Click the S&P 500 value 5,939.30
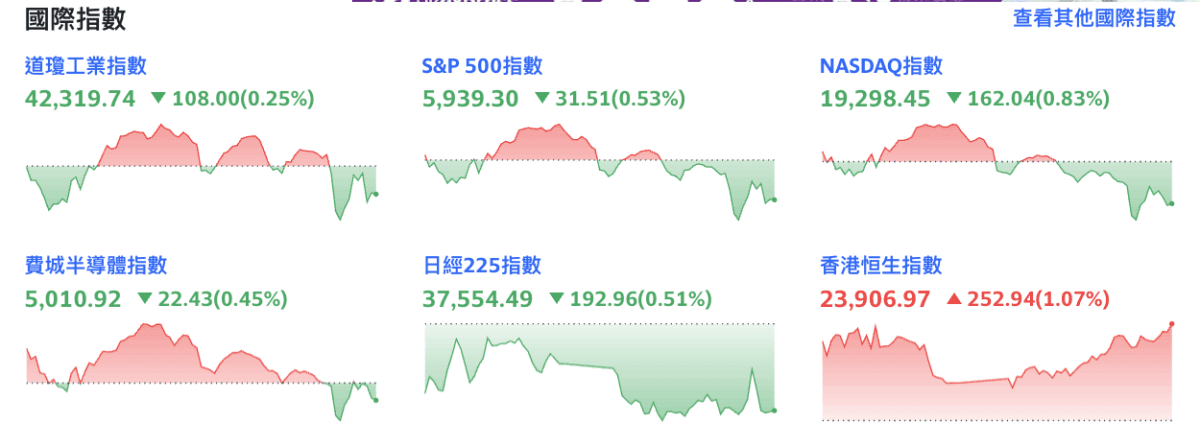This screenshot has height=445, width=1200. click(x=471, y=98)
